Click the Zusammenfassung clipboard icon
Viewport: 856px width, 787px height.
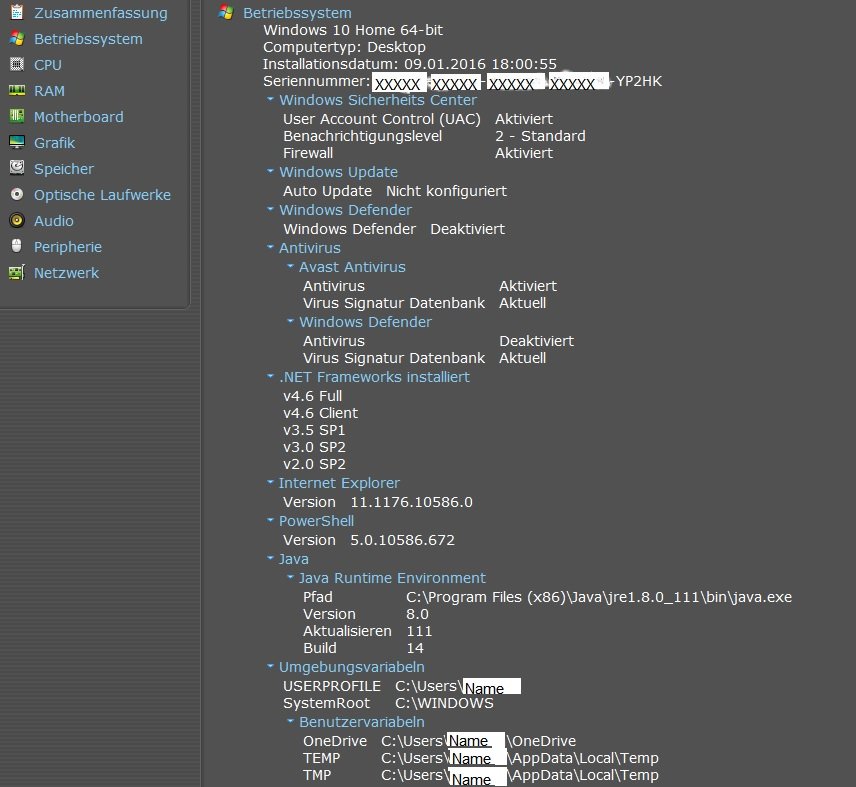(x=16, y=13)
